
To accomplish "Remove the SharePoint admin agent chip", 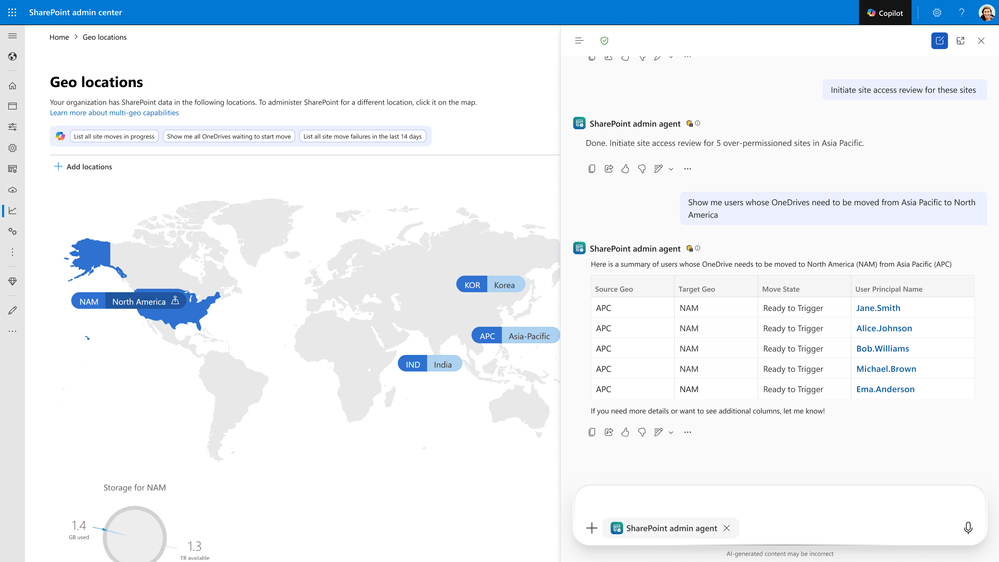I will point(726,528).
